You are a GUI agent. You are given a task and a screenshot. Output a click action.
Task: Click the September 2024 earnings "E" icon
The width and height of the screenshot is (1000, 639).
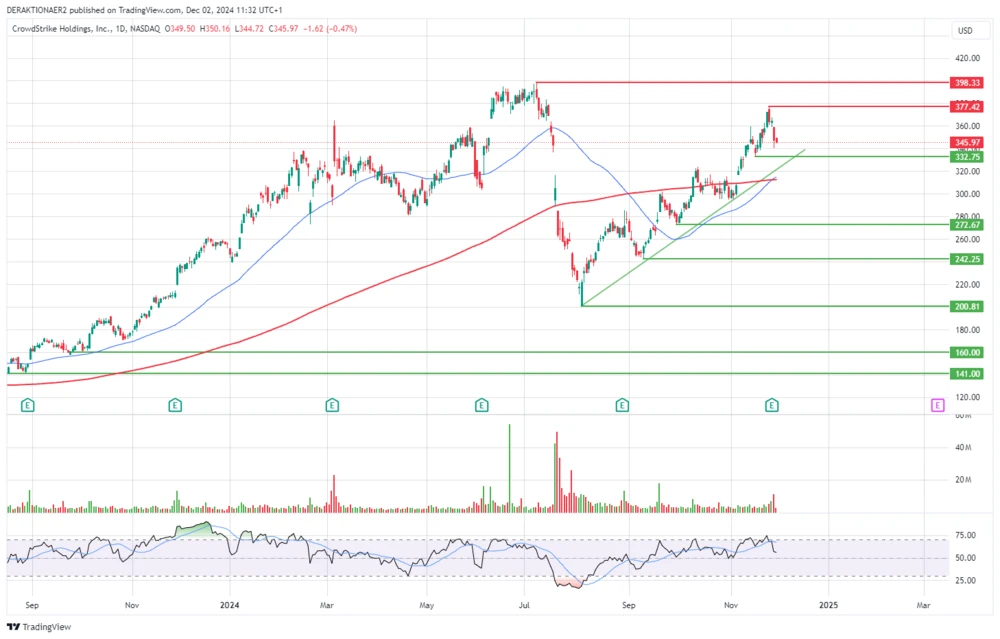tap(621, 405)
